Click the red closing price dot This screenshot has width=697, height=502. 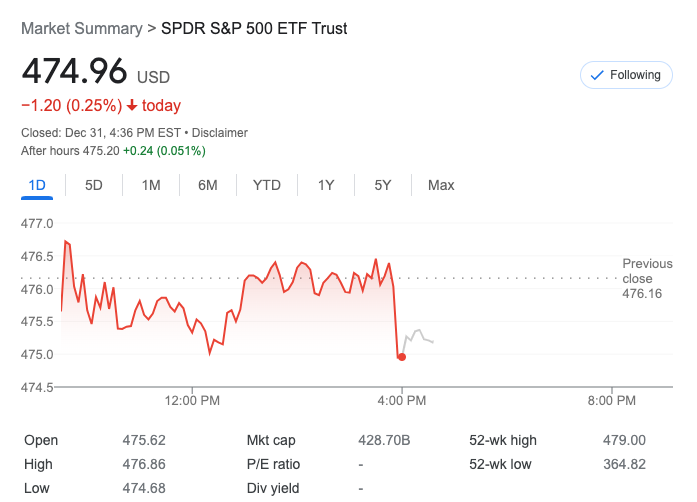point(402,357)
